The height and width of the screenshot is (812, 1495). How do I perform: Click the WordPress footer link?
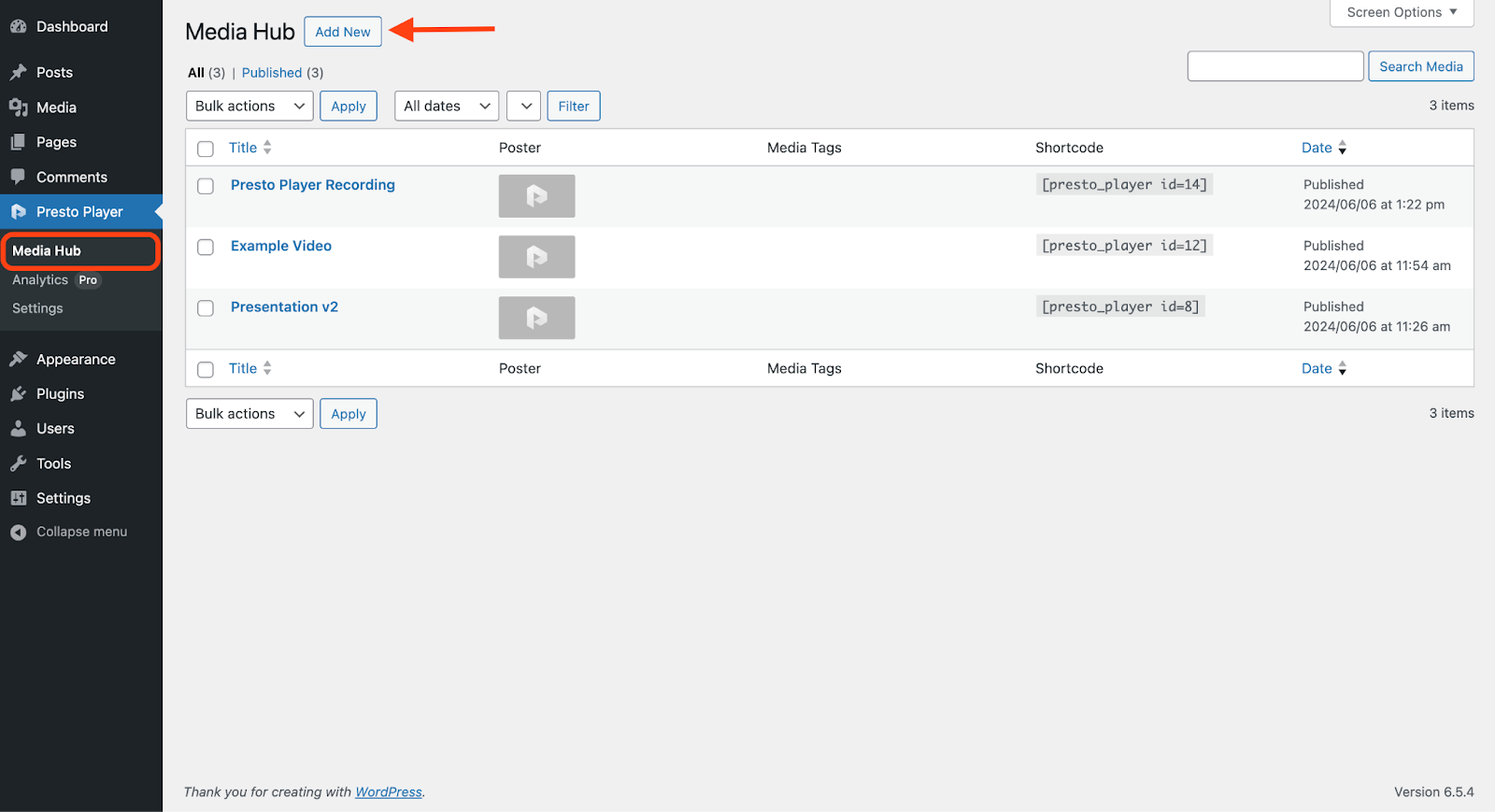[x=389, y=791]
